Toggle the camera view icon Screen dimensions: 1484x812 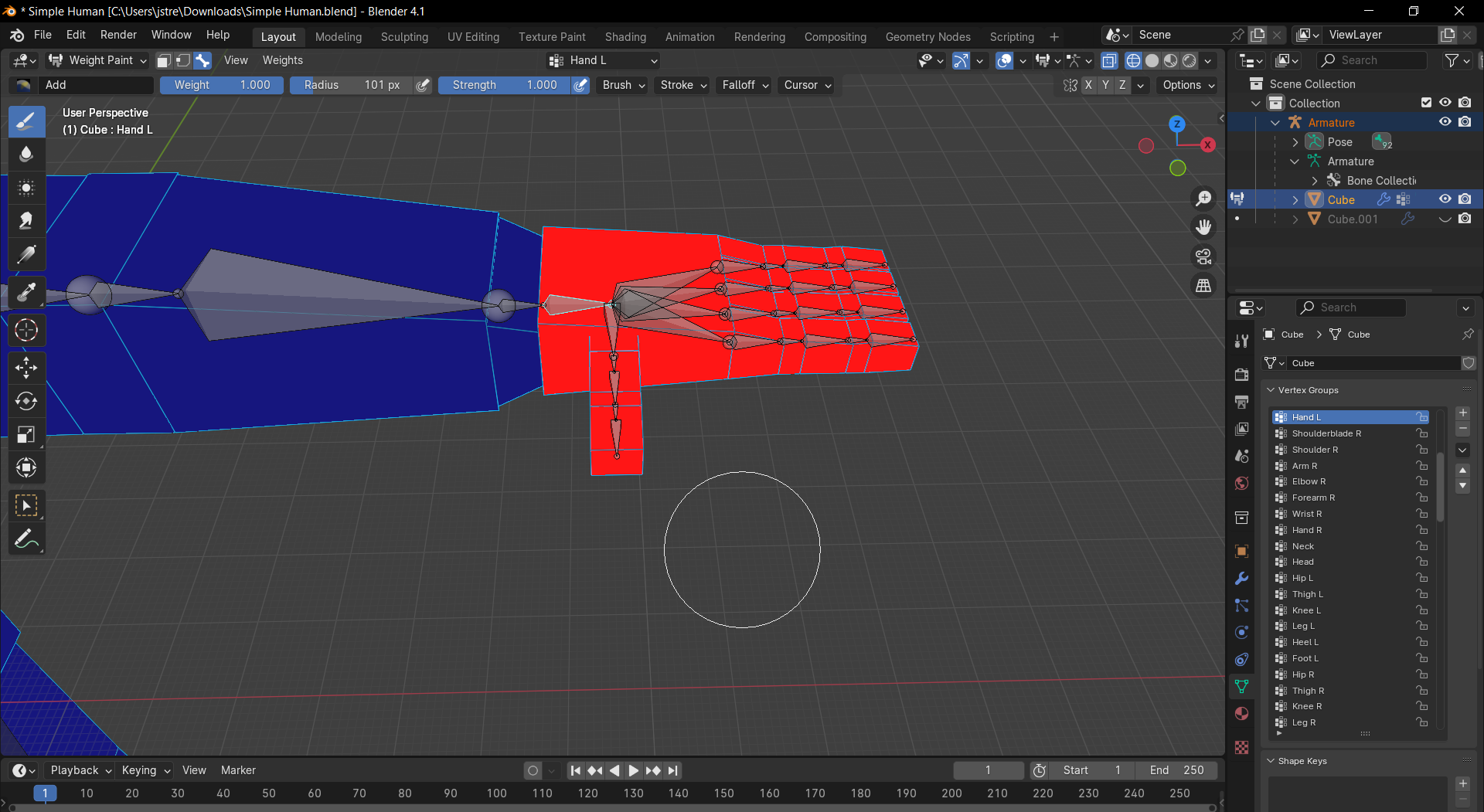point(1203,257)
